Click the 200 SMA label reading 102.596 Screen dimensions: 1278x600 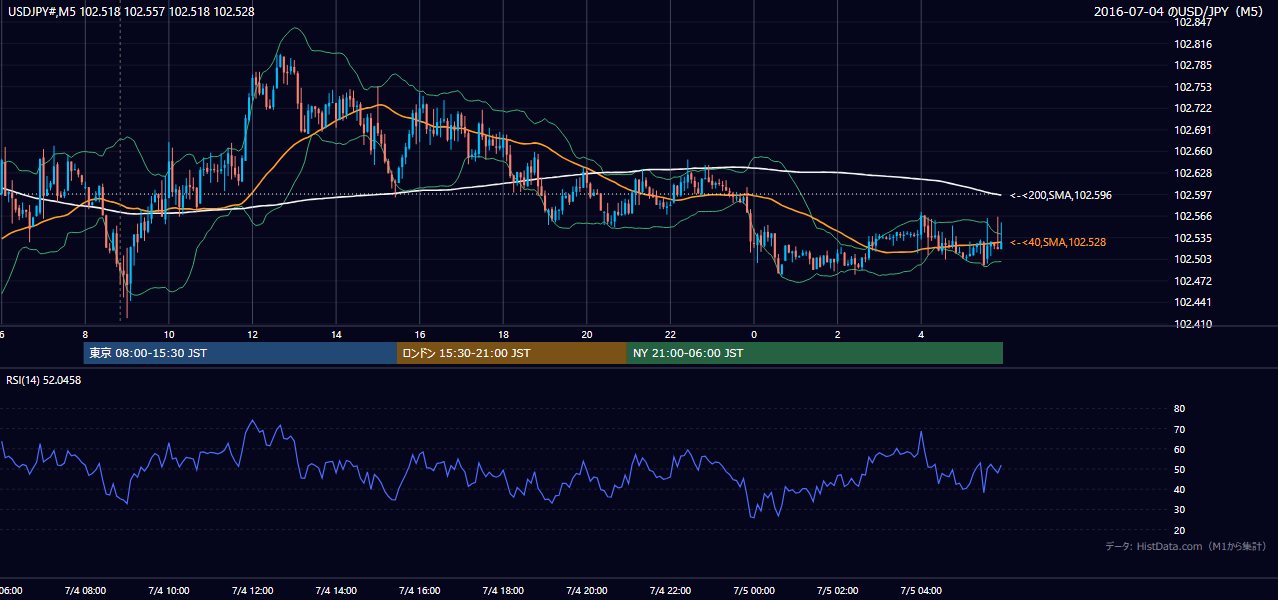coord(1060,195)
